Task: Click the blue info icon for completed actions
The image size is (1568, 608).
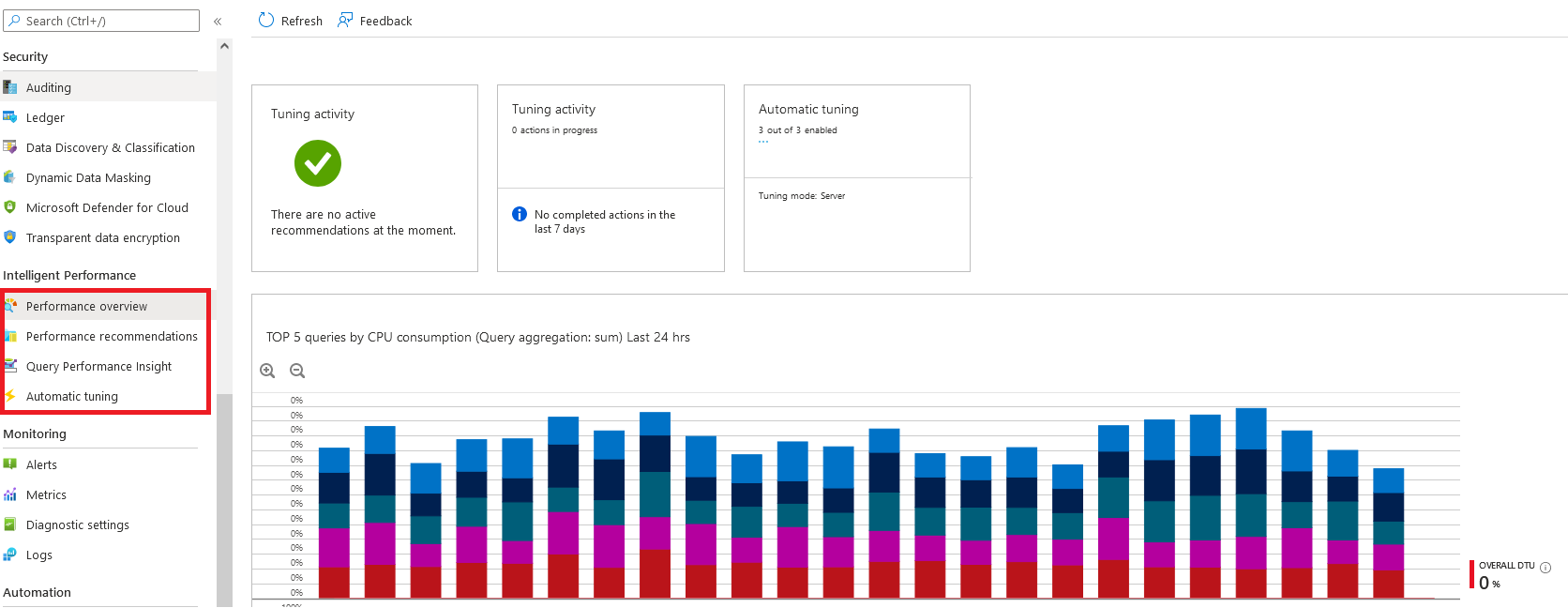Action: (520, 214)
